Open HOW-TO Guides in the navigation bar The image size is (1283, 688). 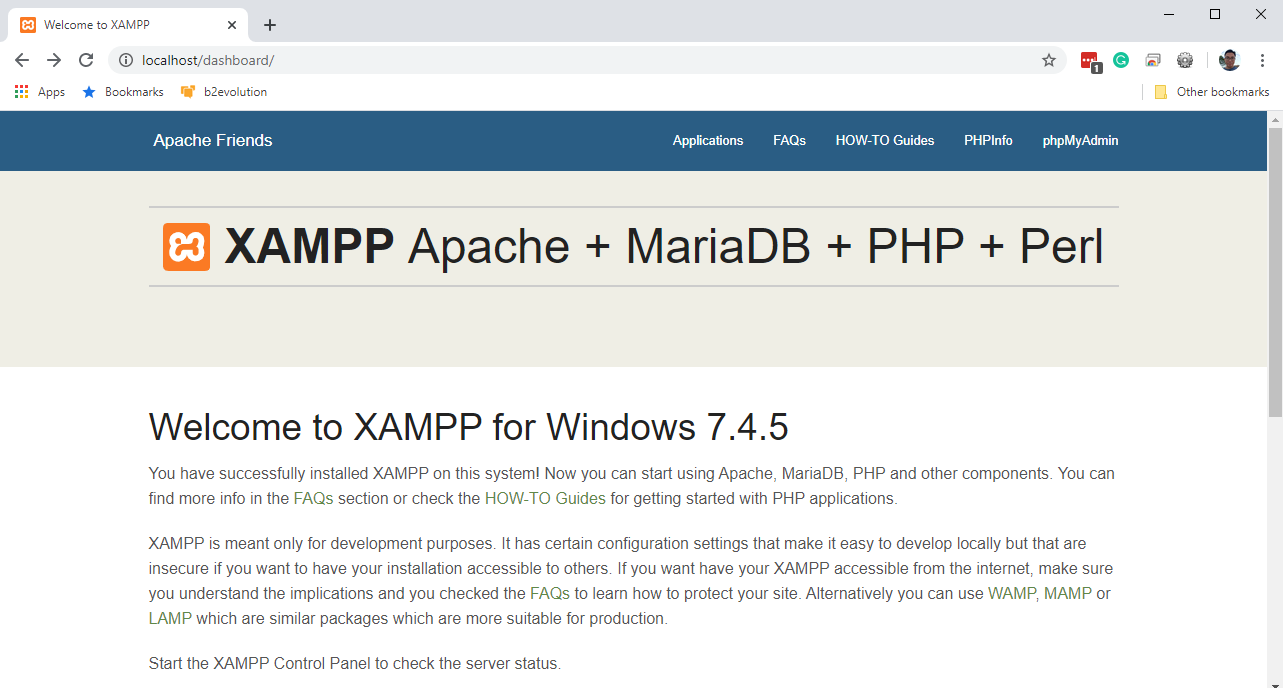click(885, 141)
